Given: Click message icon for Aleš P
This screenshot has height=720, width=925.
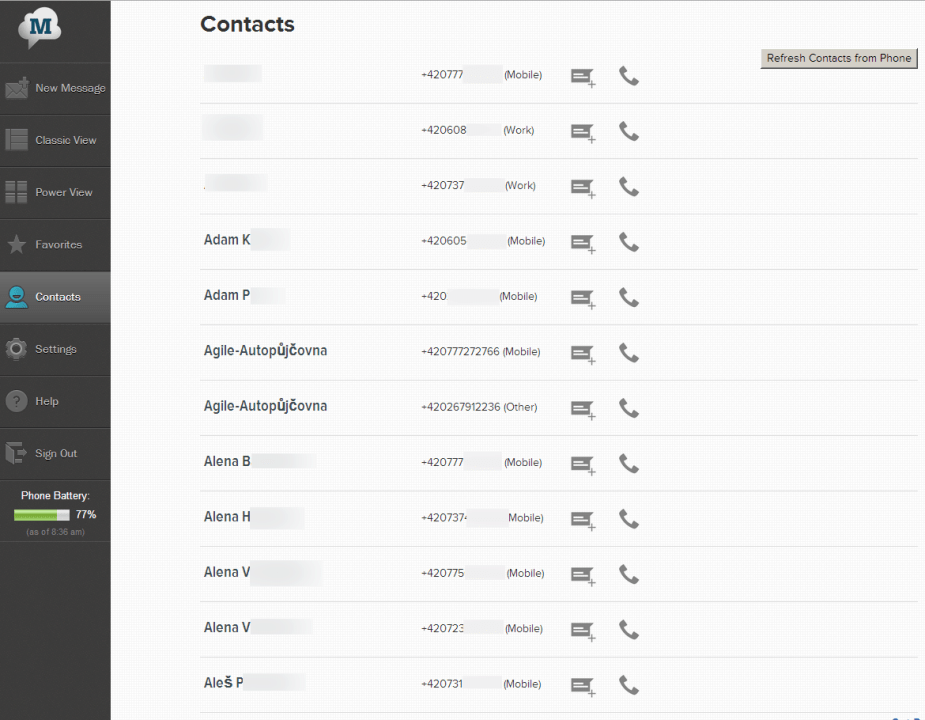Looking at the screenshot, I should coord(581,685).
